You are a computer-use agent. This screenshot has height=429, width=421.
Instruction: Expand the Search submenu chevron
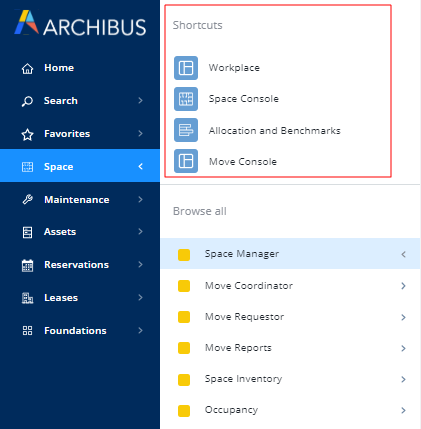(140, 100)
